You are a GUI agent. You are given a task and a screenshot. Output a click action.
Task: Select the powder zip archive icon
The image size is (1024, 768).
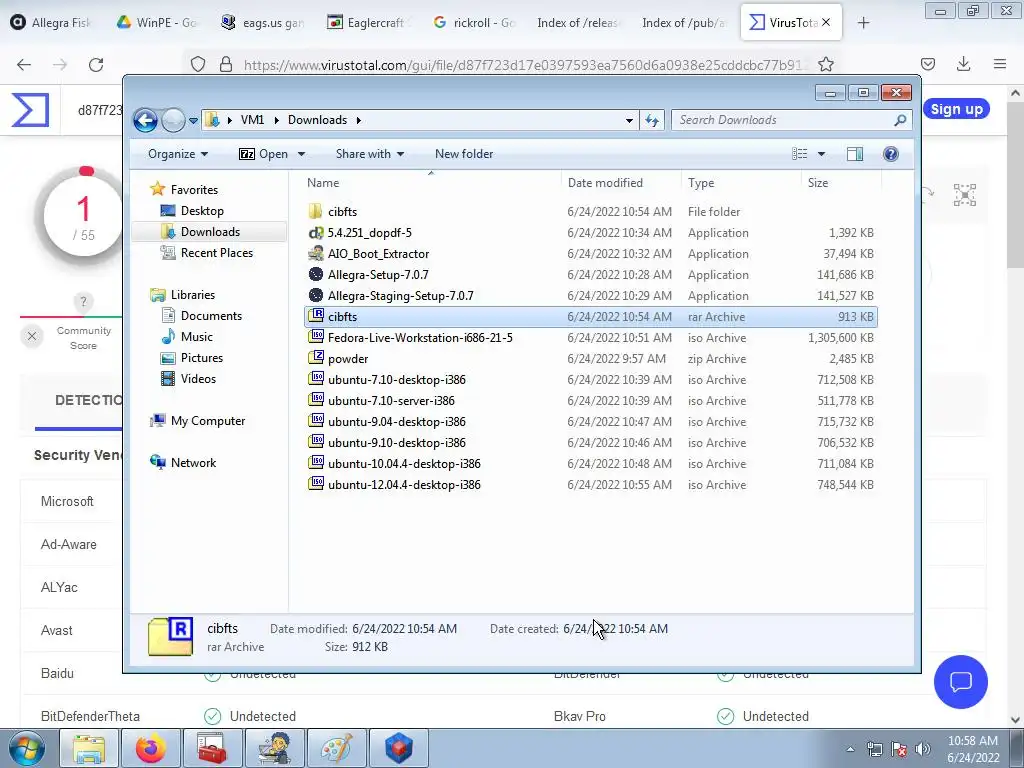point(315,358)
